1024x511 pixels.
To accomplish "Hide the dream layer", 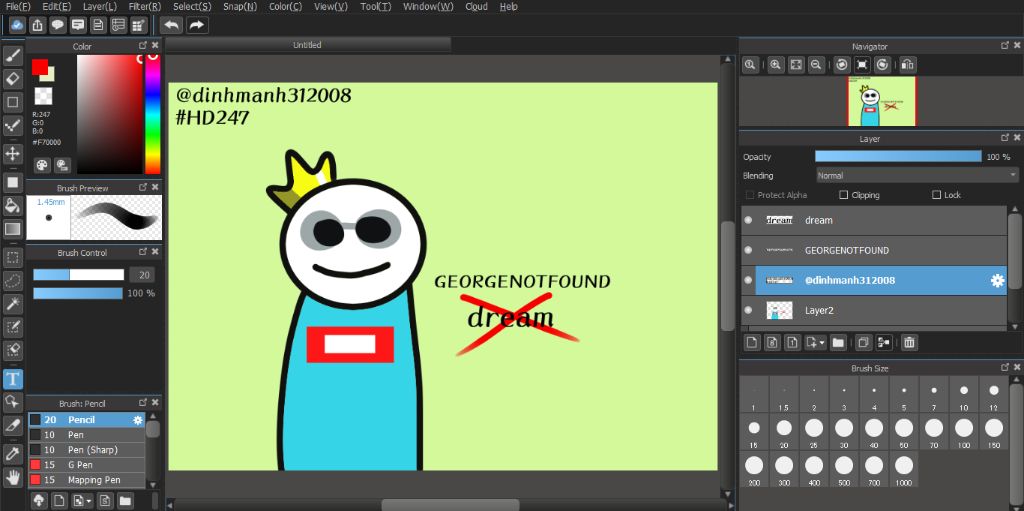I will [748, 220].
